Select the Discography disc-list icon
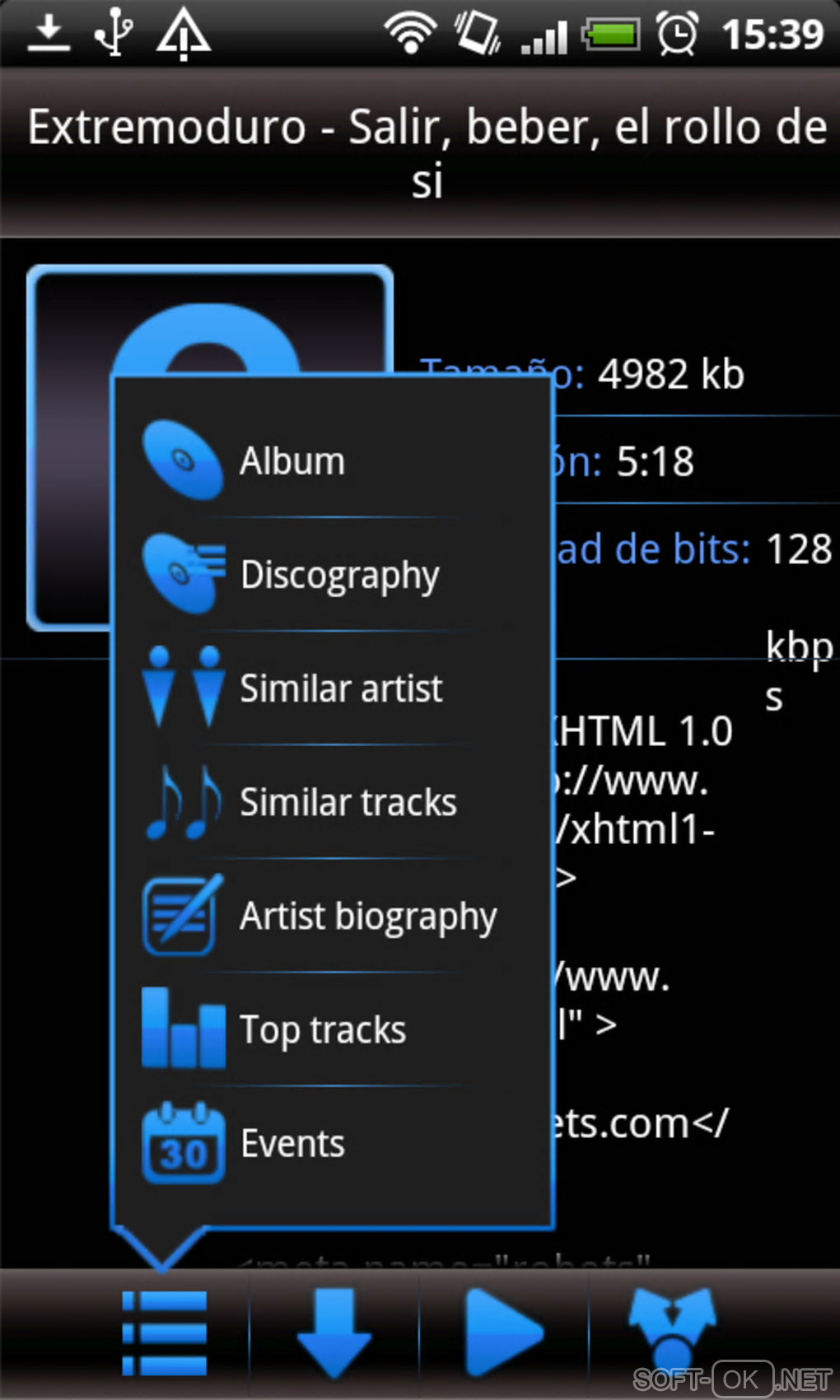 (184, 573)
